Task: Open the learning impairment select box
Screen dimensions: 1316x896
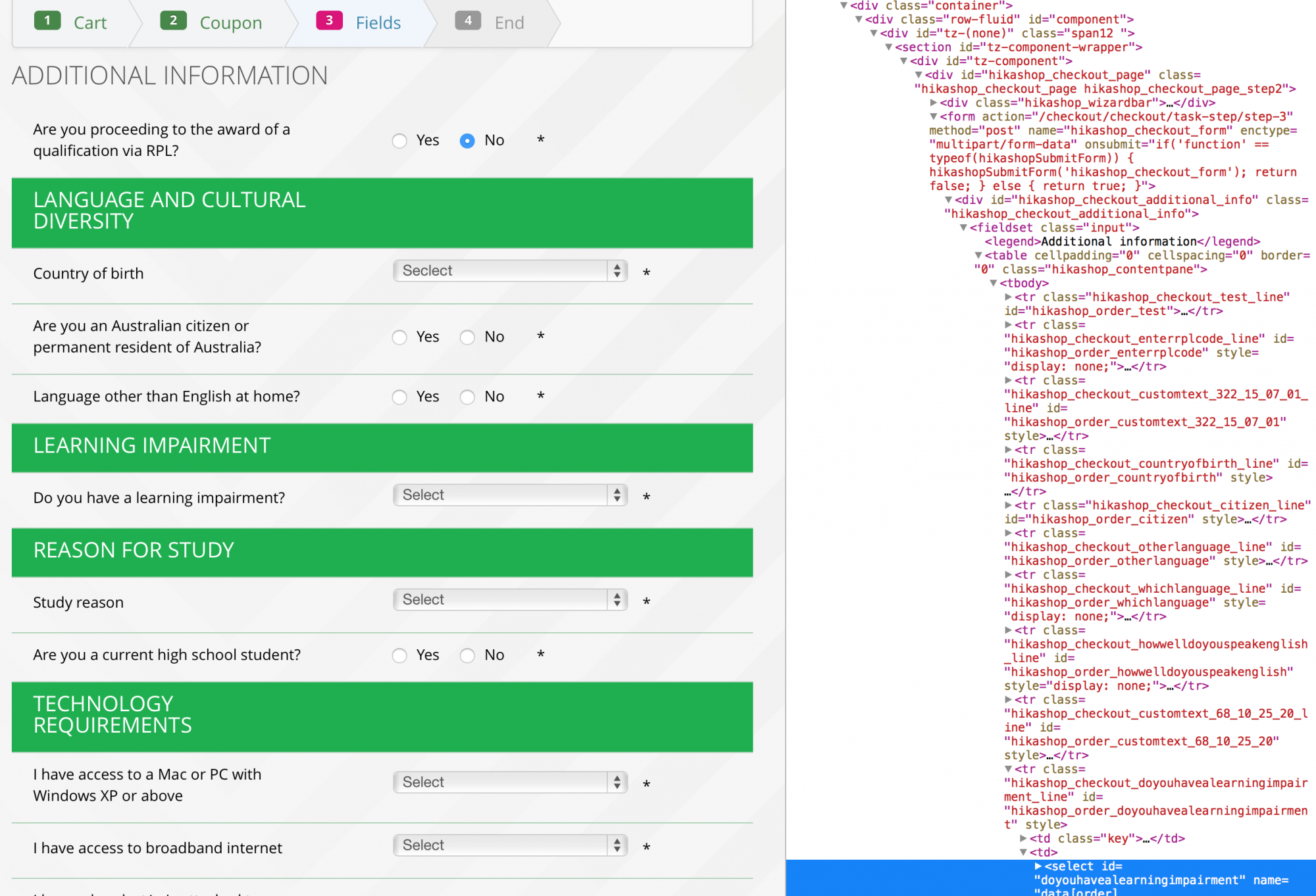Action: (510, 495)
